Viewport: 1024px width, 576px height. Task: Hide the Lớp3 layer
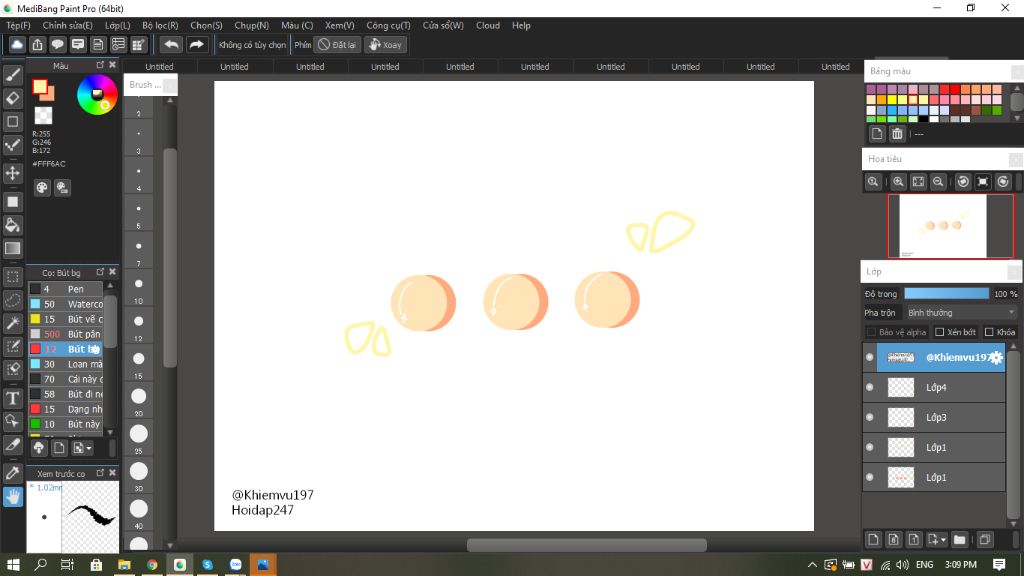coord(869,417)
